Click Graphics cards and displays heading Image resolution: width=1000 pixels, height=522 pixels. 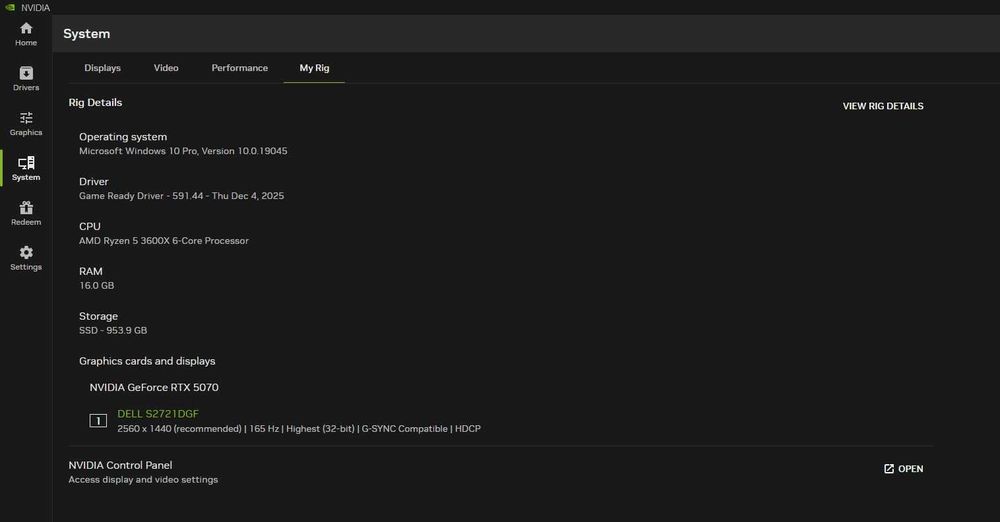pos(147,361)
